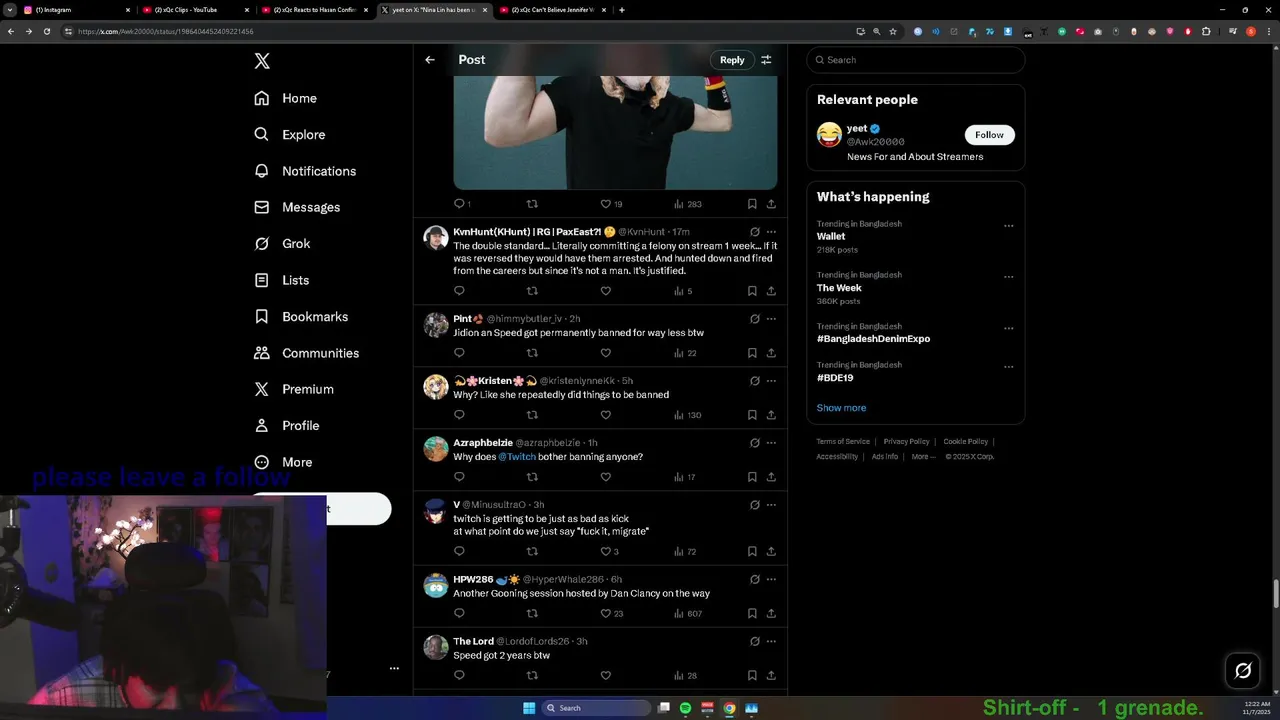
Task: Open Premium in the sidebar
Action: click(x=294, y=389)
